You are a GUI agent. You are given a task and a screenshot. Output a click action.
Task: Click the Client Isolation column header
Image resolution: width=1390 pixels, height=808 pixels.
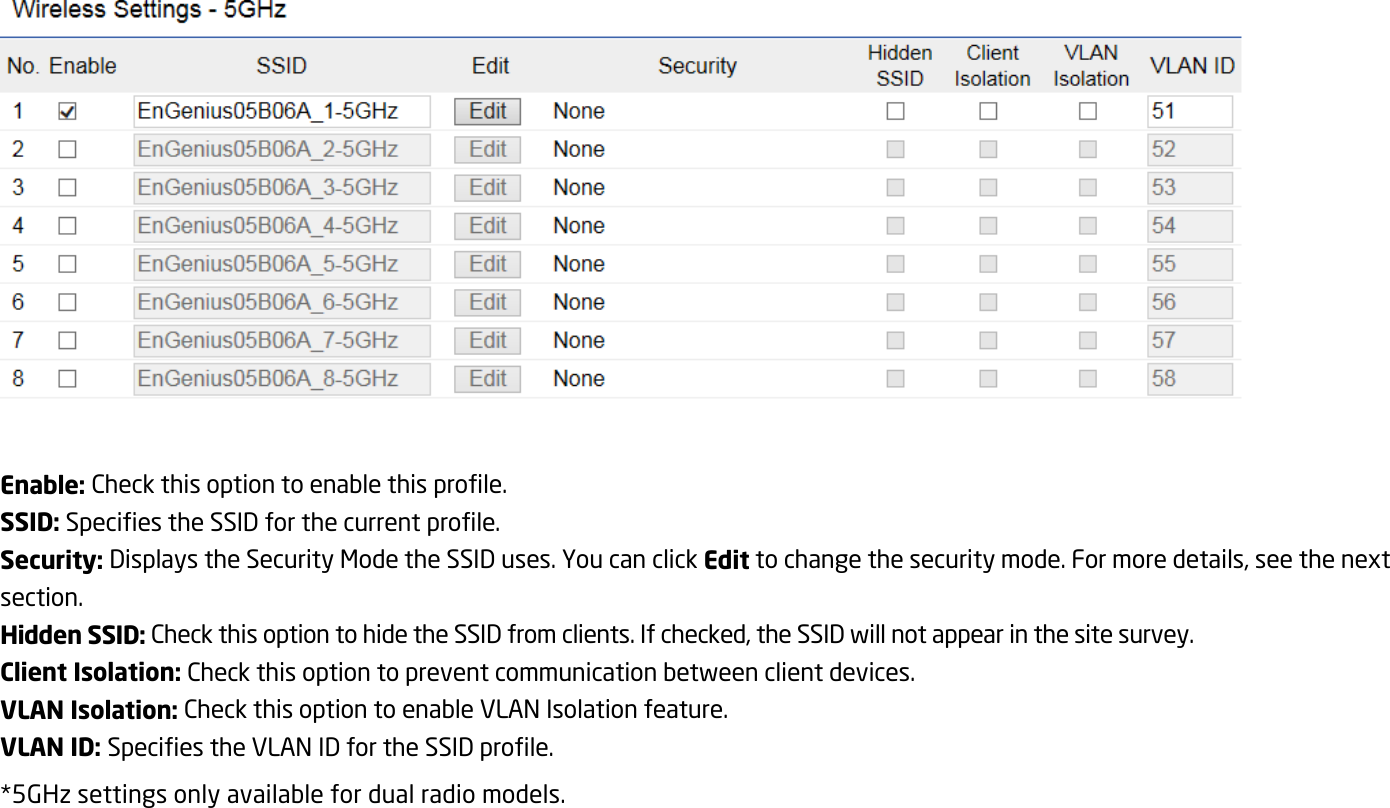992,65
